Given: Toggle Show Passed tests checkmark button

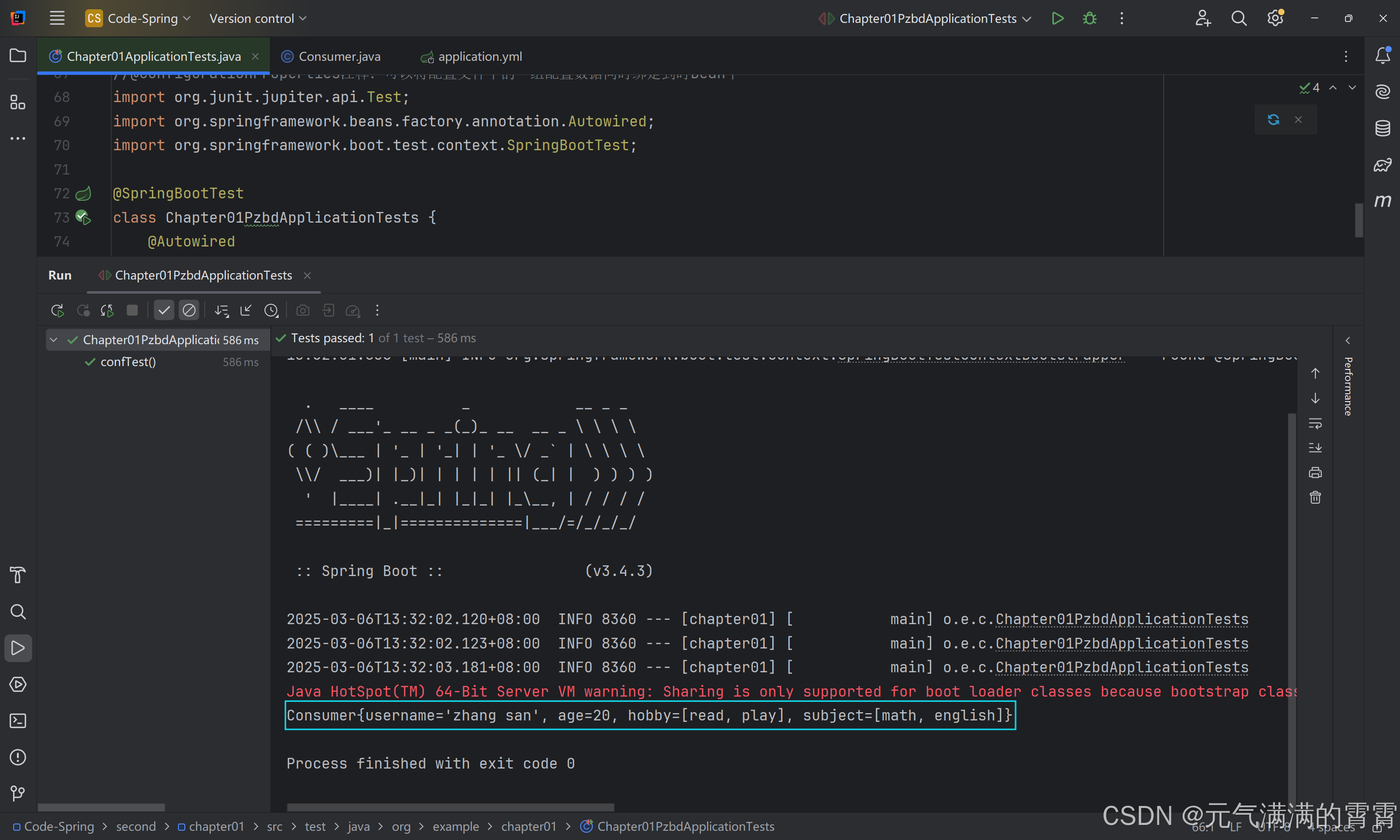Looking at the screenshot, I should (x=164, y=310).
